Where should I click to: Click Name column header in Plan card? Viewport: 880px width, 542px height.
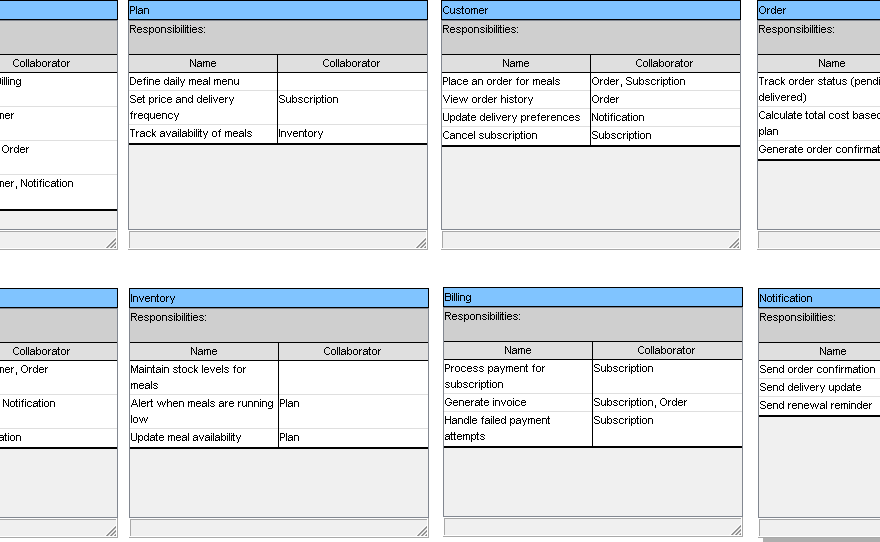pos(203,63)
